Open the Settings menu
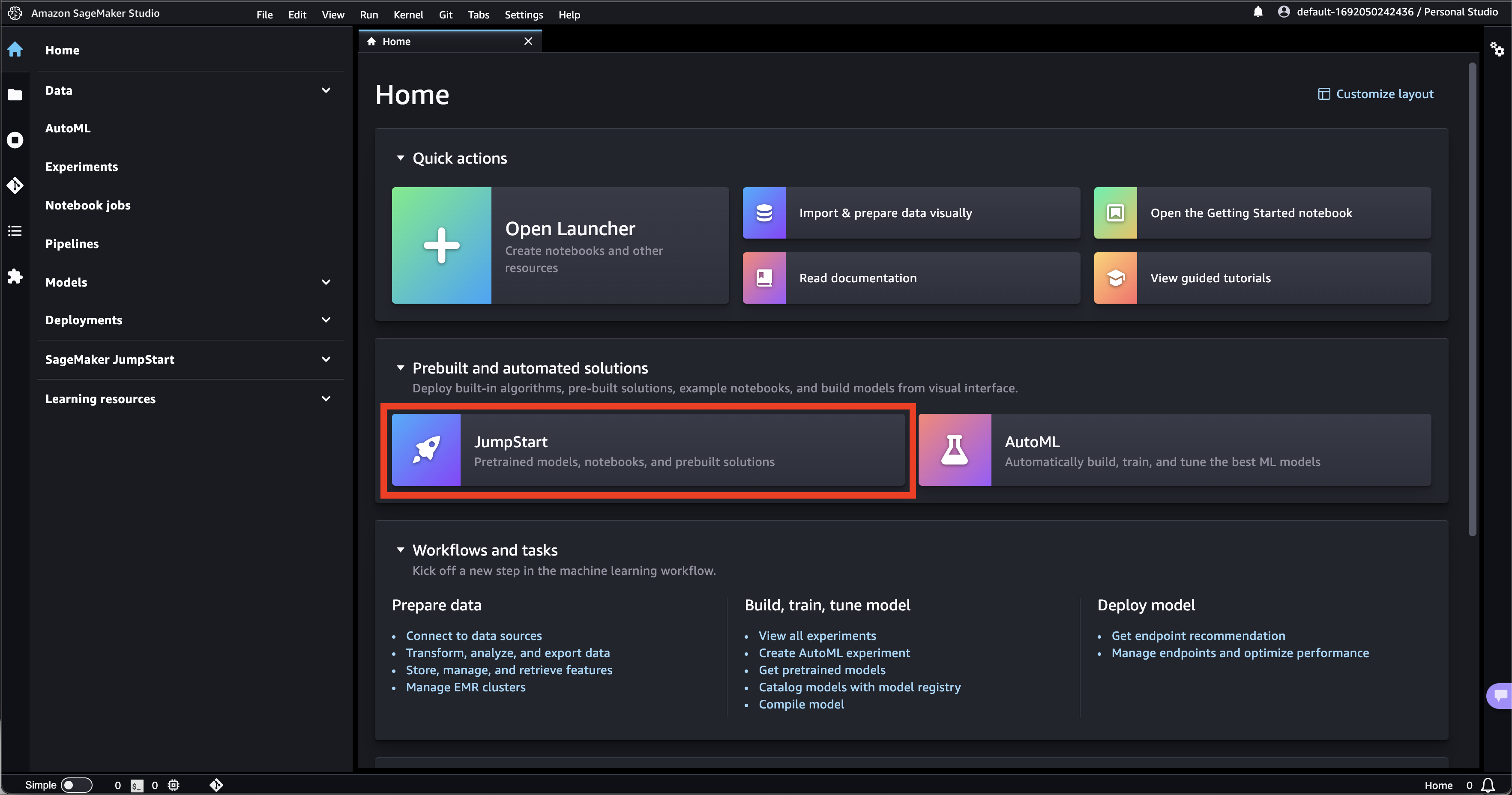The width and height of the screenshot is (1512, 795). [x=524, y=15]
